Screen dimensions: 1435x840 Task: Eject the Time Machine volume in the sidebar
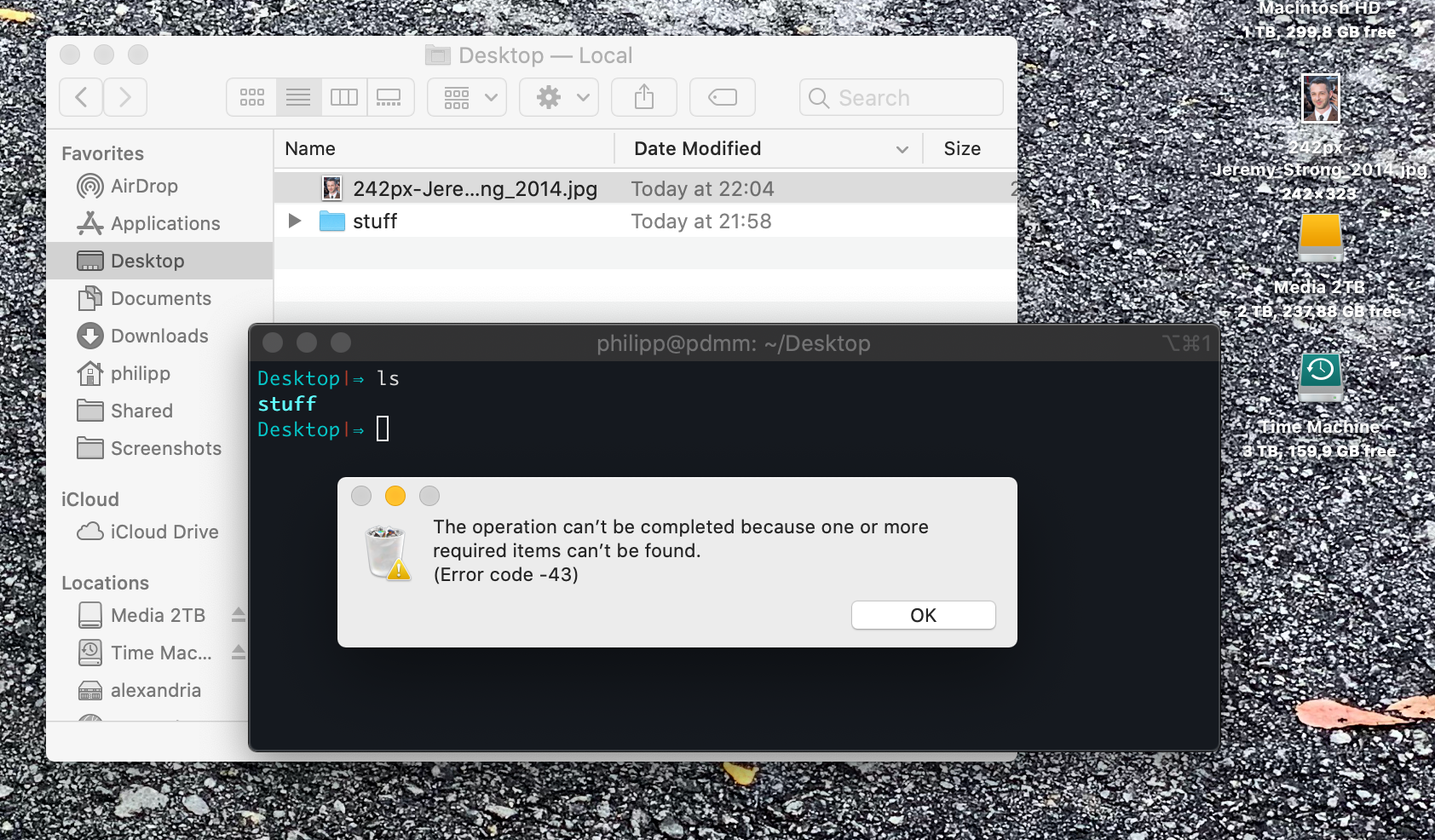[239, 653]
